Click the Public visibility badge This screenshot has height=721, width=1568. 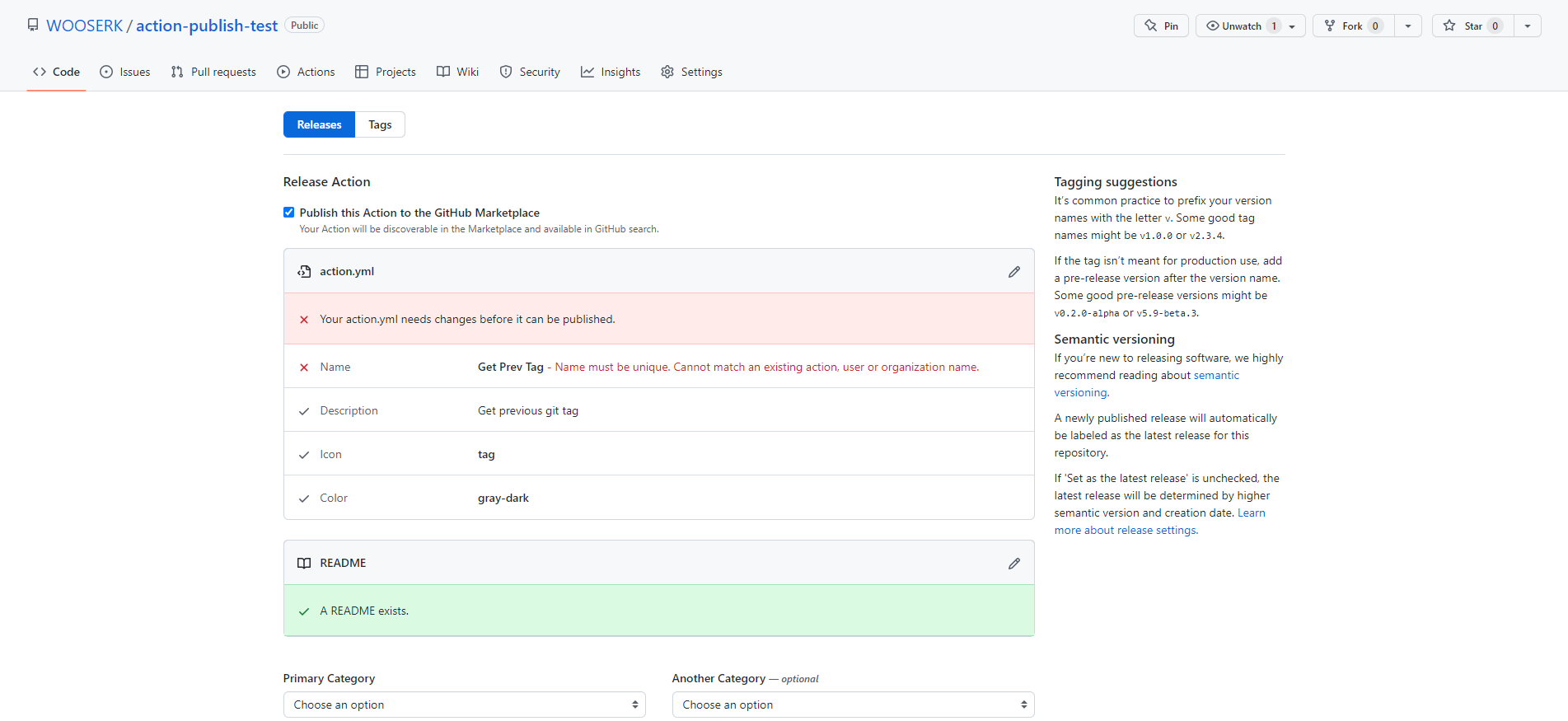tap(304, 26)
